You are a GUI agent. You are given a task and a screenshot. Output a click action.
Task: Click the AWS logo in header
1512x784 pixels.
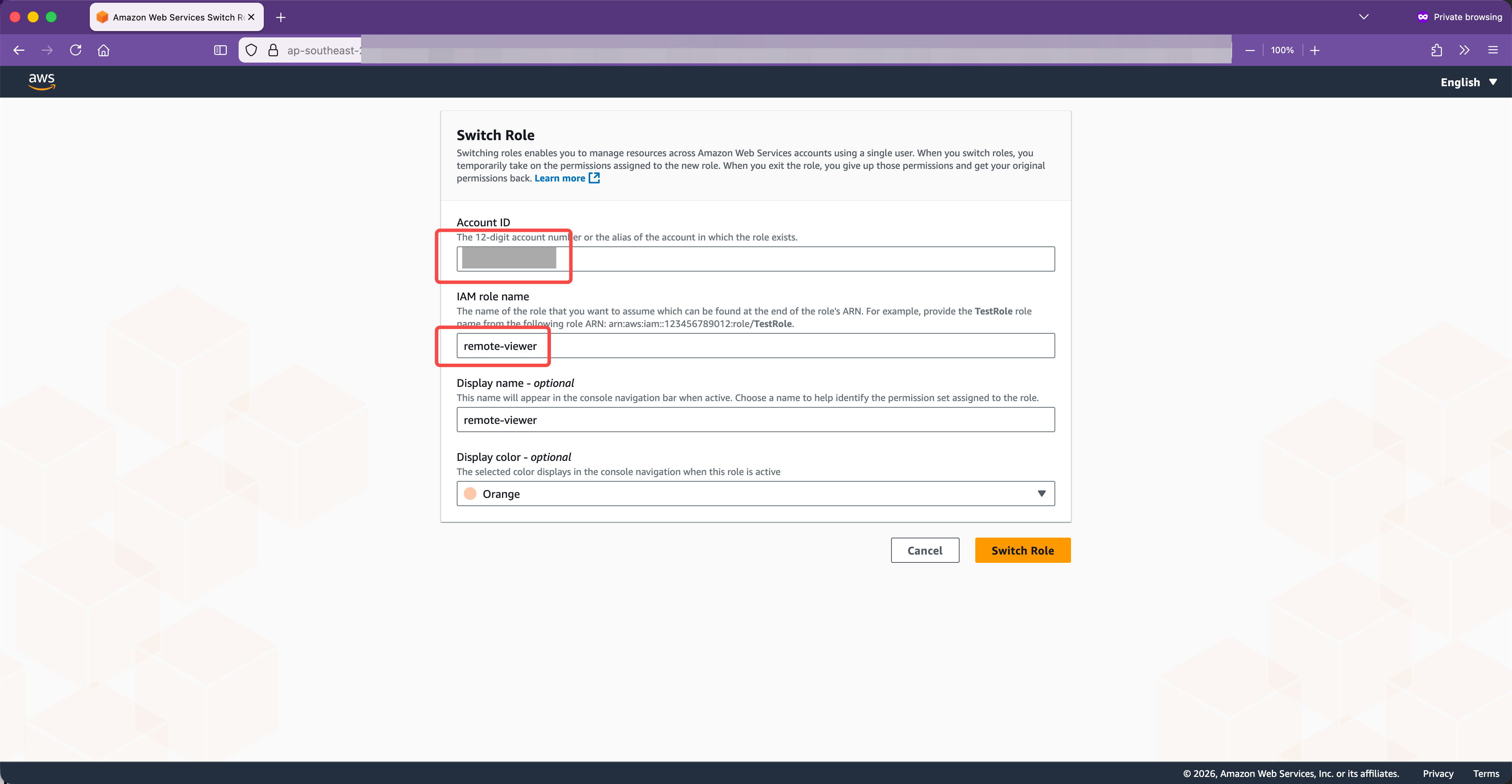pos(42,81)
